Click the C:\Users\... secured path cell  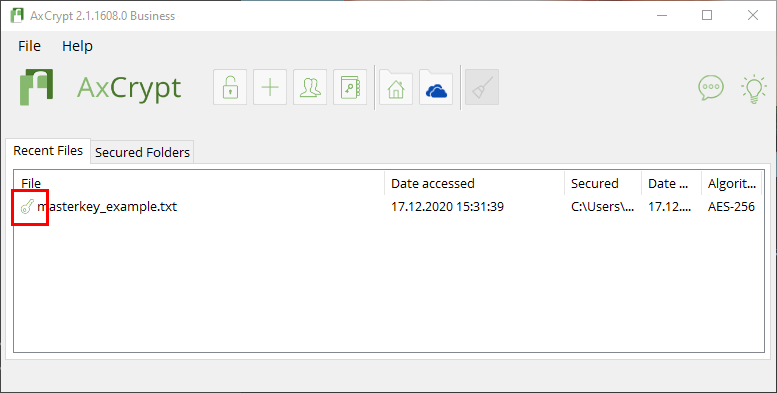click(x=602, y=207)
